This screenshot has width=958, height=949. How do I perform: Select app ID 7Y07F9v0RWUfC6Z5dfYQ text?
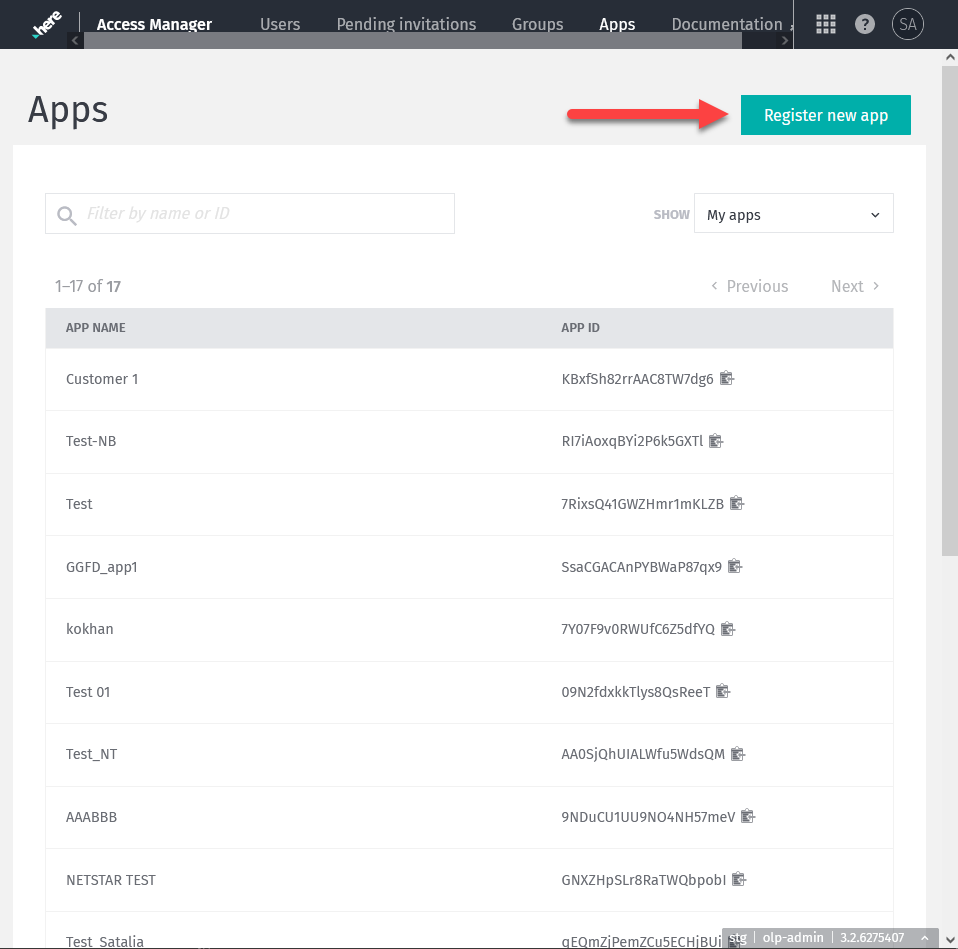coord(638,629)
